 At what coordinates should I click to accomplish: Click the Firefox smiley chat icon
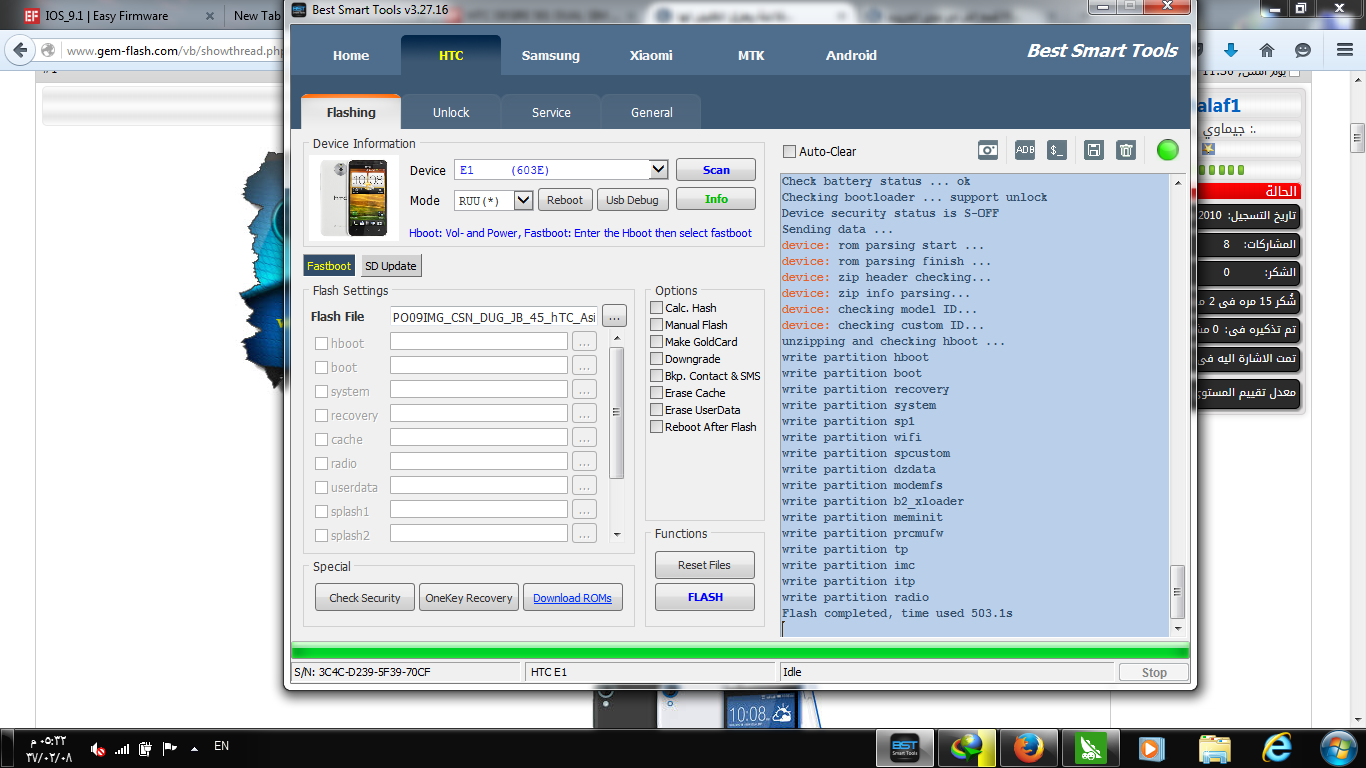pyautogui.click(x=1303, y=50)
